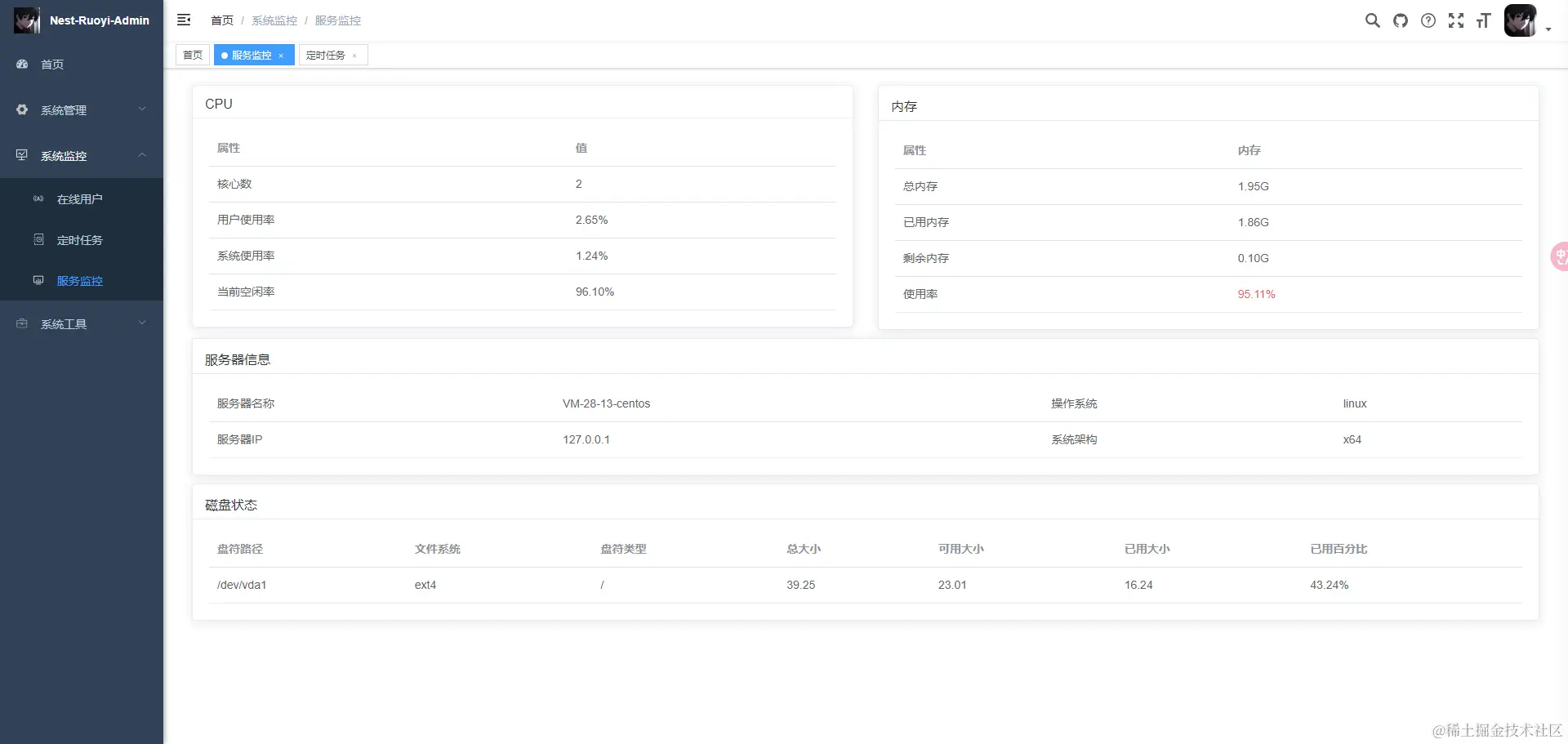Image resolution: width=1568 pixels, height=744 pixels.
Task: Click the 系统监控 monitor icon
Action: click(22, 155)
